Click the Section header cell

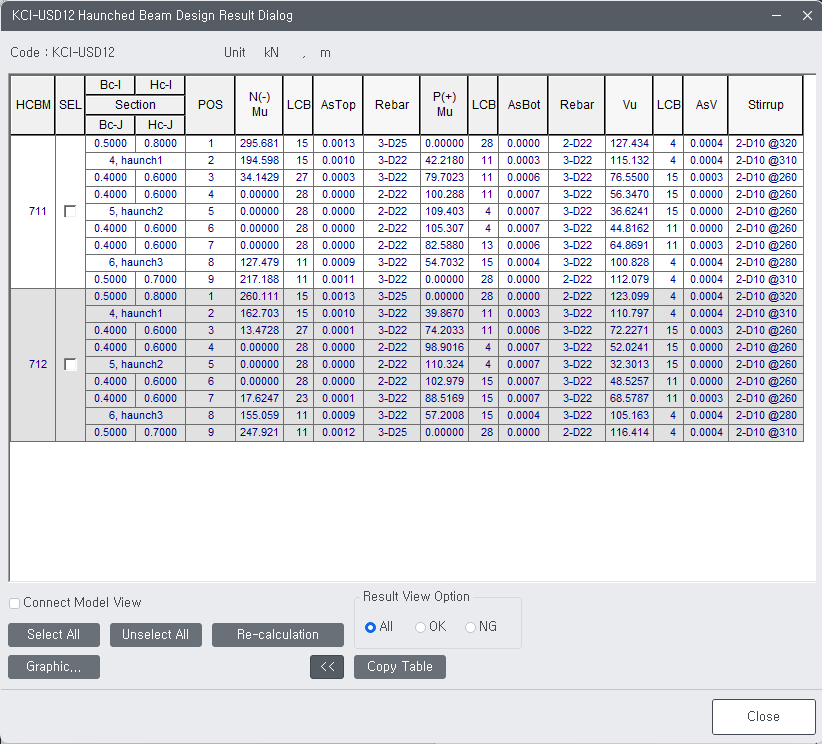(x=135, y=105)
